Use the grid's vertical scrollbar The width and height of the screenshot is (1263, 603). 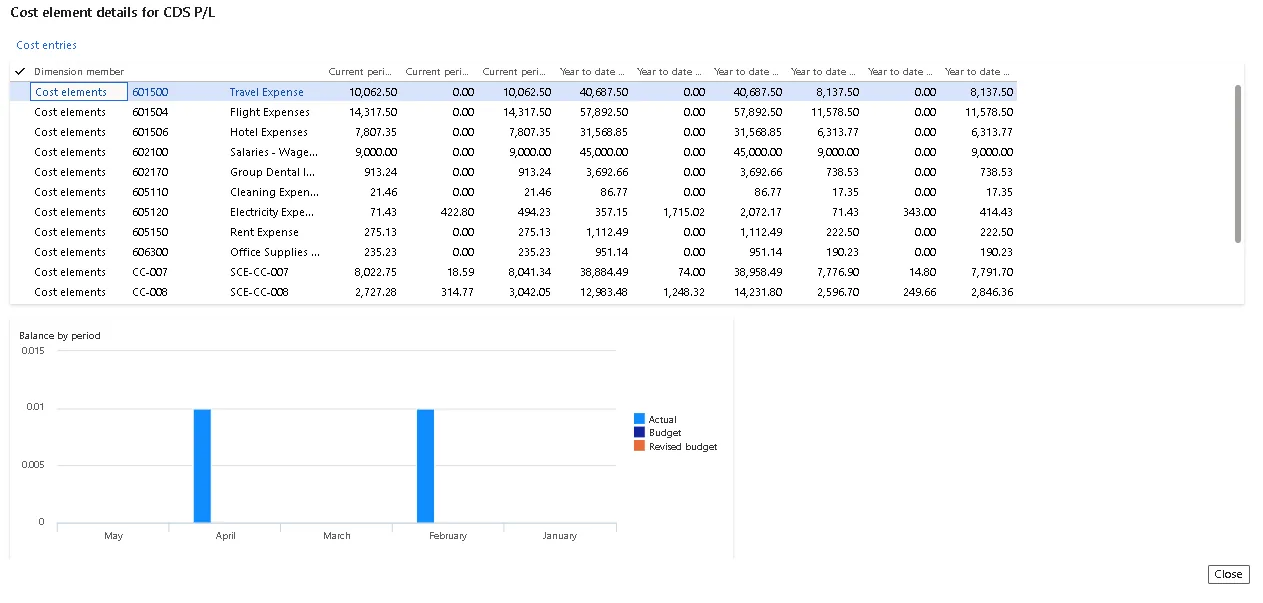tap(1238, 163)
